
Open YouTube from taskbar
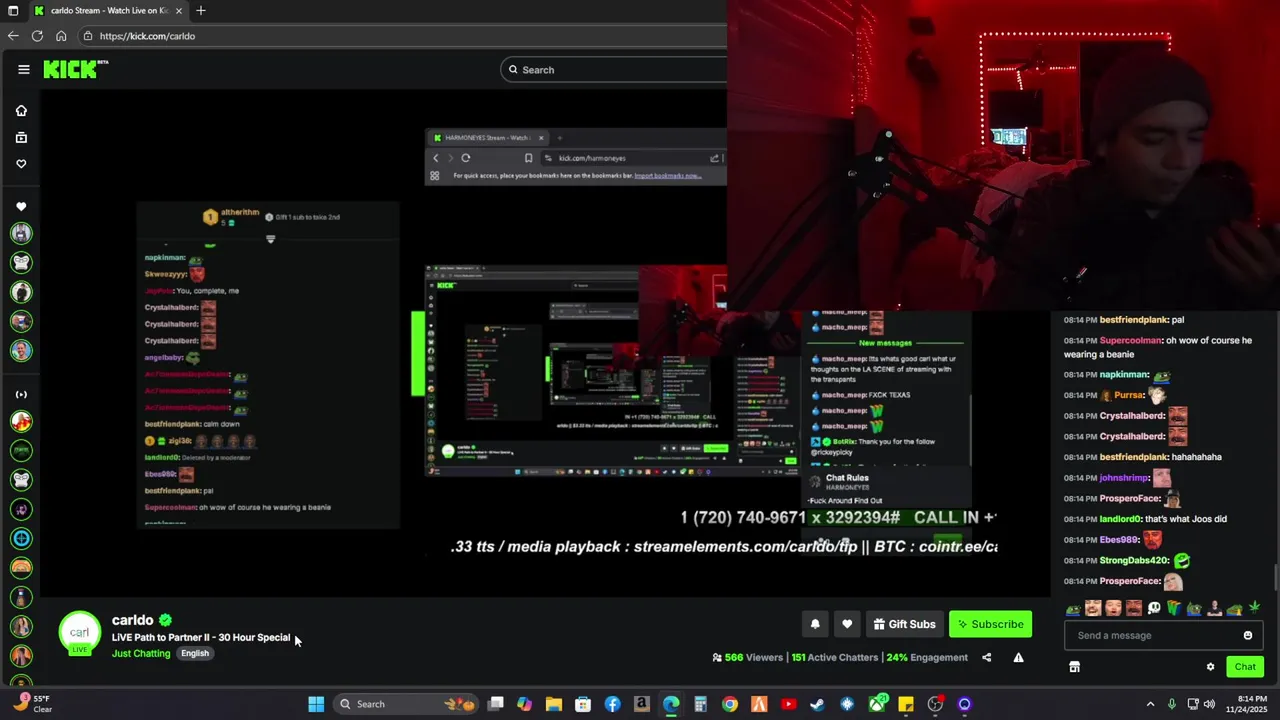click(x=788, y=704)
